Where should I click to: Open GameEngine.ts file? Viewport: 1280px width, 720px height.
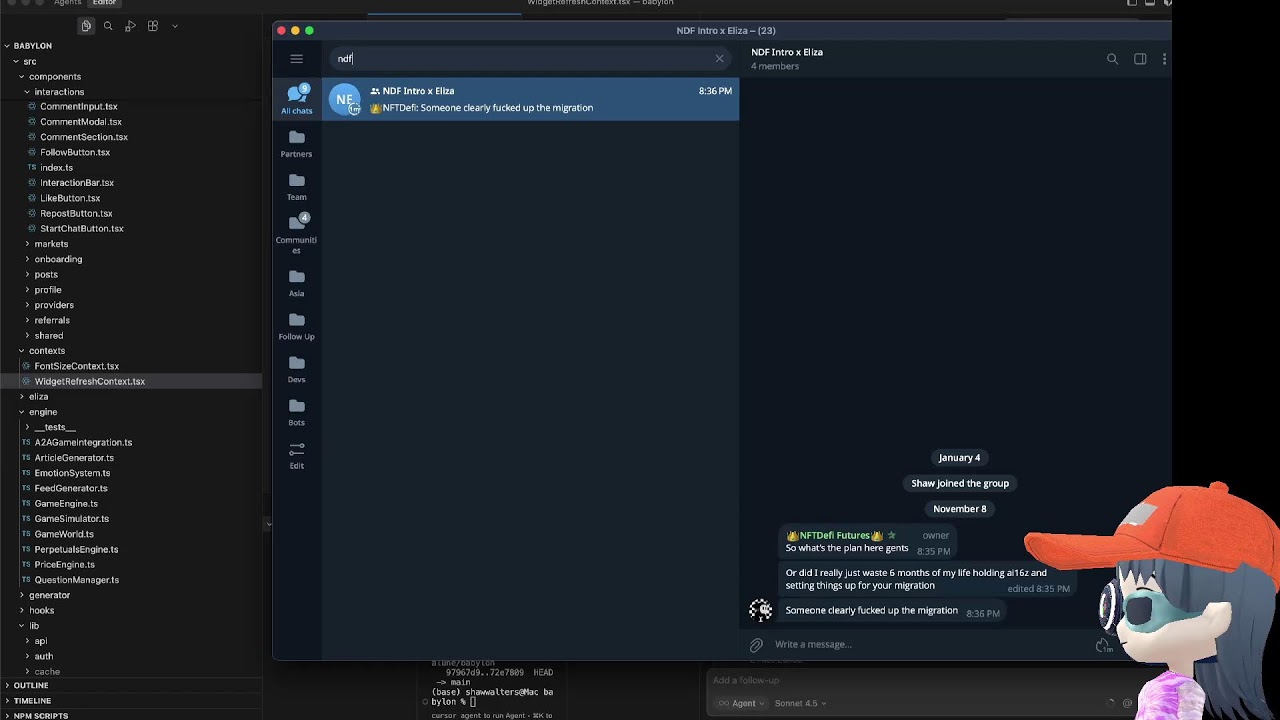(66, 504)
